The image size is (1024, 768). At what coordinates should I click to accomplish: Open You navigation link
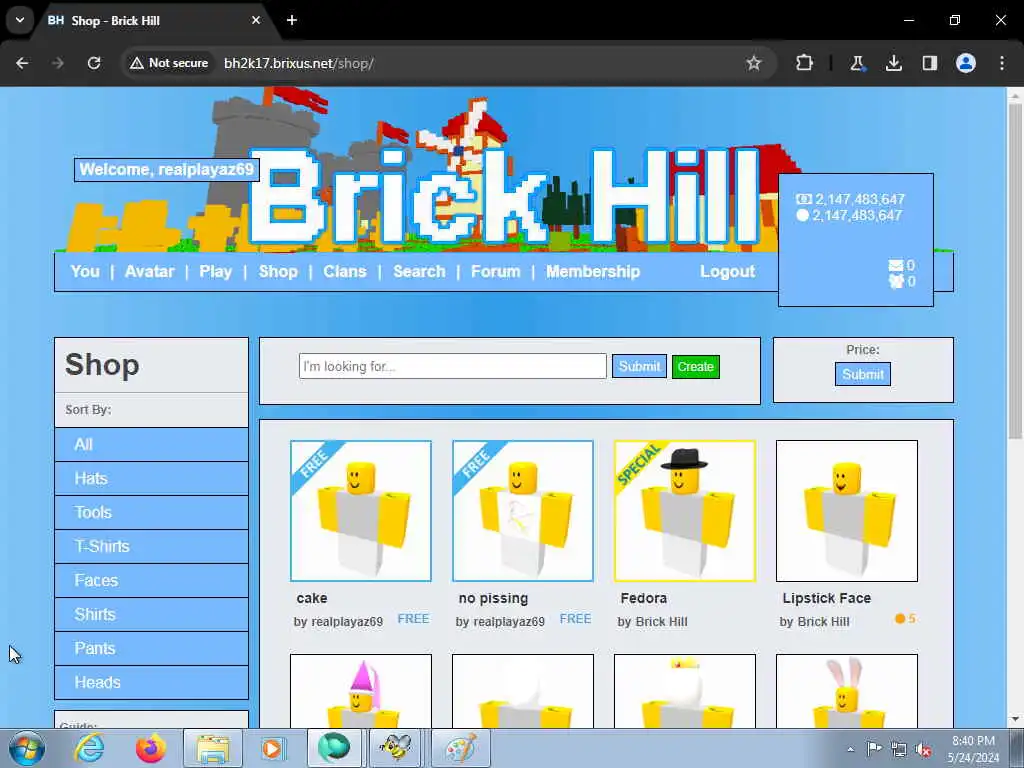click(x=85, y=272)
